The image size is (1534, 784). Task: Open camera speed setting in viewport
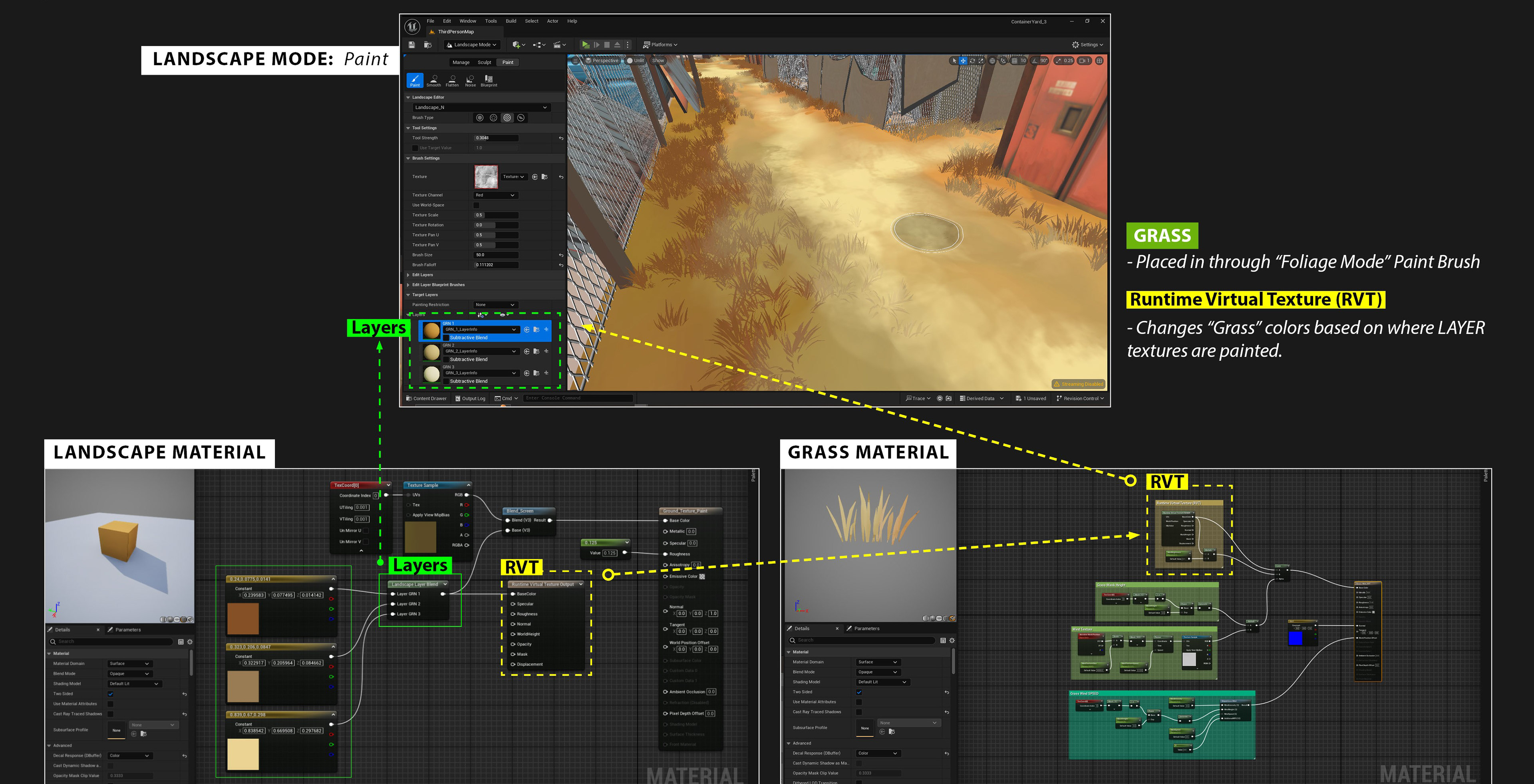tap(1085, 61)
